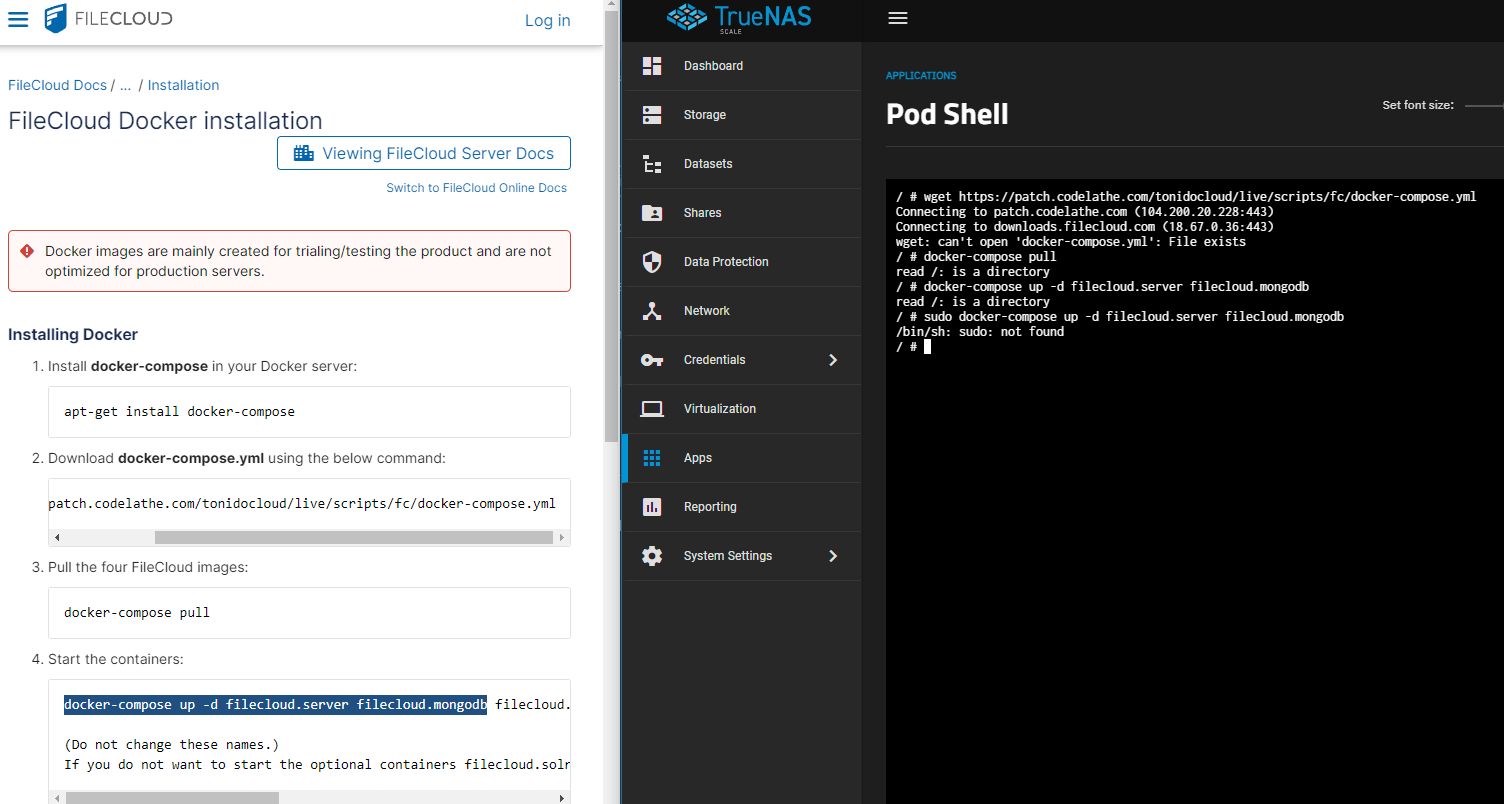1504x804 pixels.
Task: Click the Log in link
Action: [547, 20]
